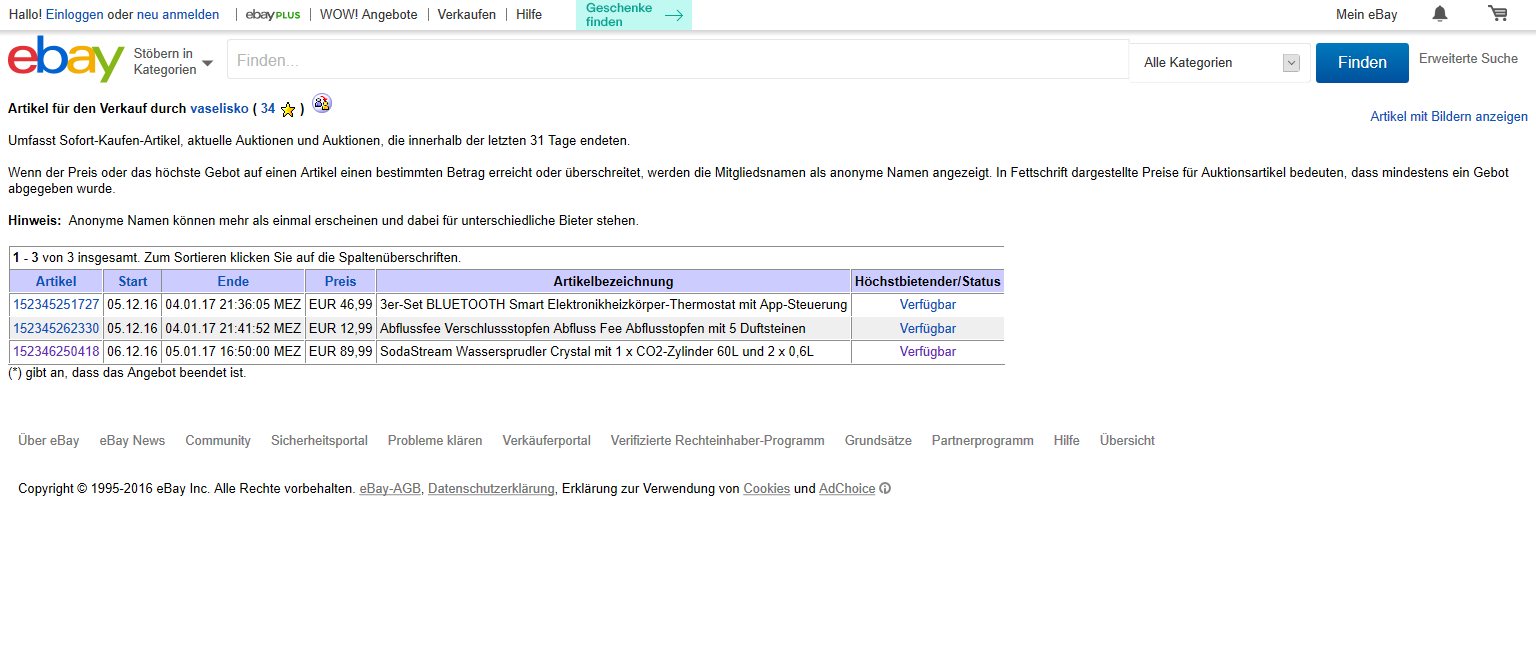
Task: Sort by the Start column header
Action: (x=133, y=281)
